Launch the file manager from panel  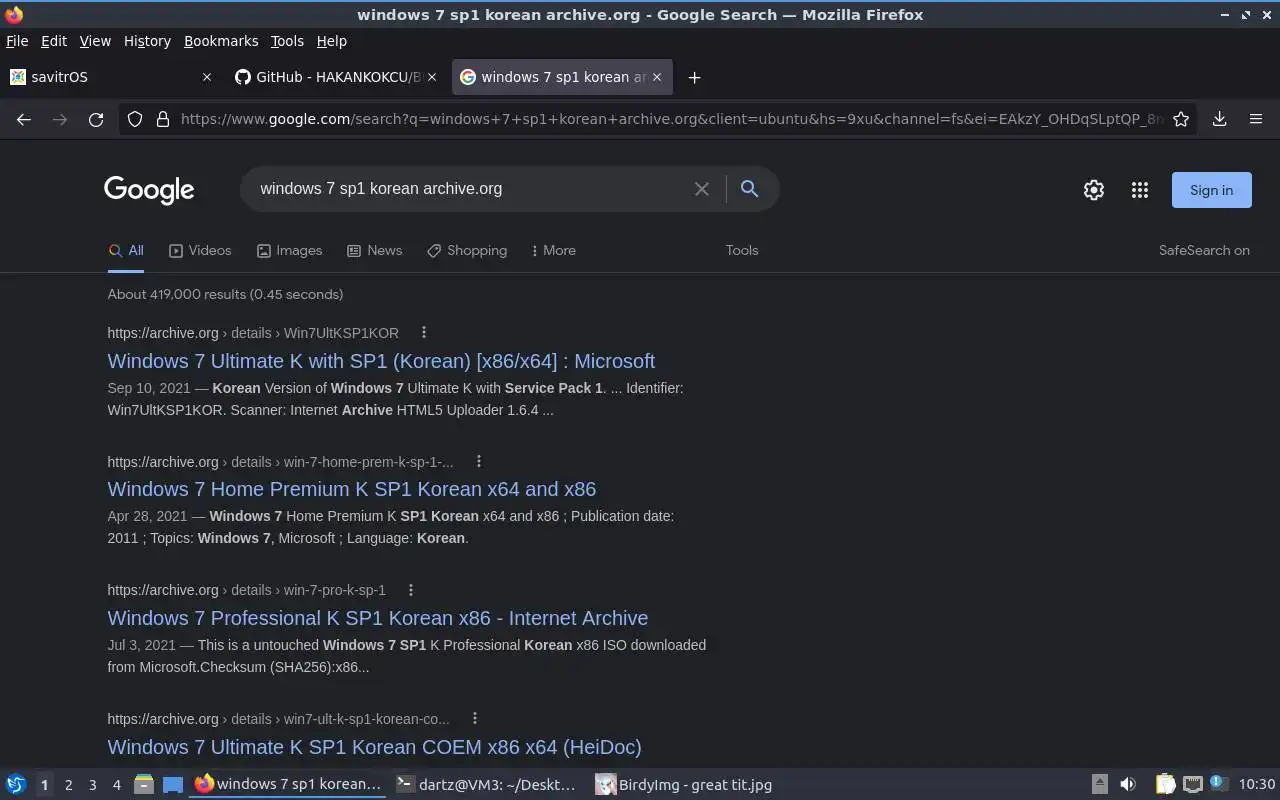tap(143, 784)
